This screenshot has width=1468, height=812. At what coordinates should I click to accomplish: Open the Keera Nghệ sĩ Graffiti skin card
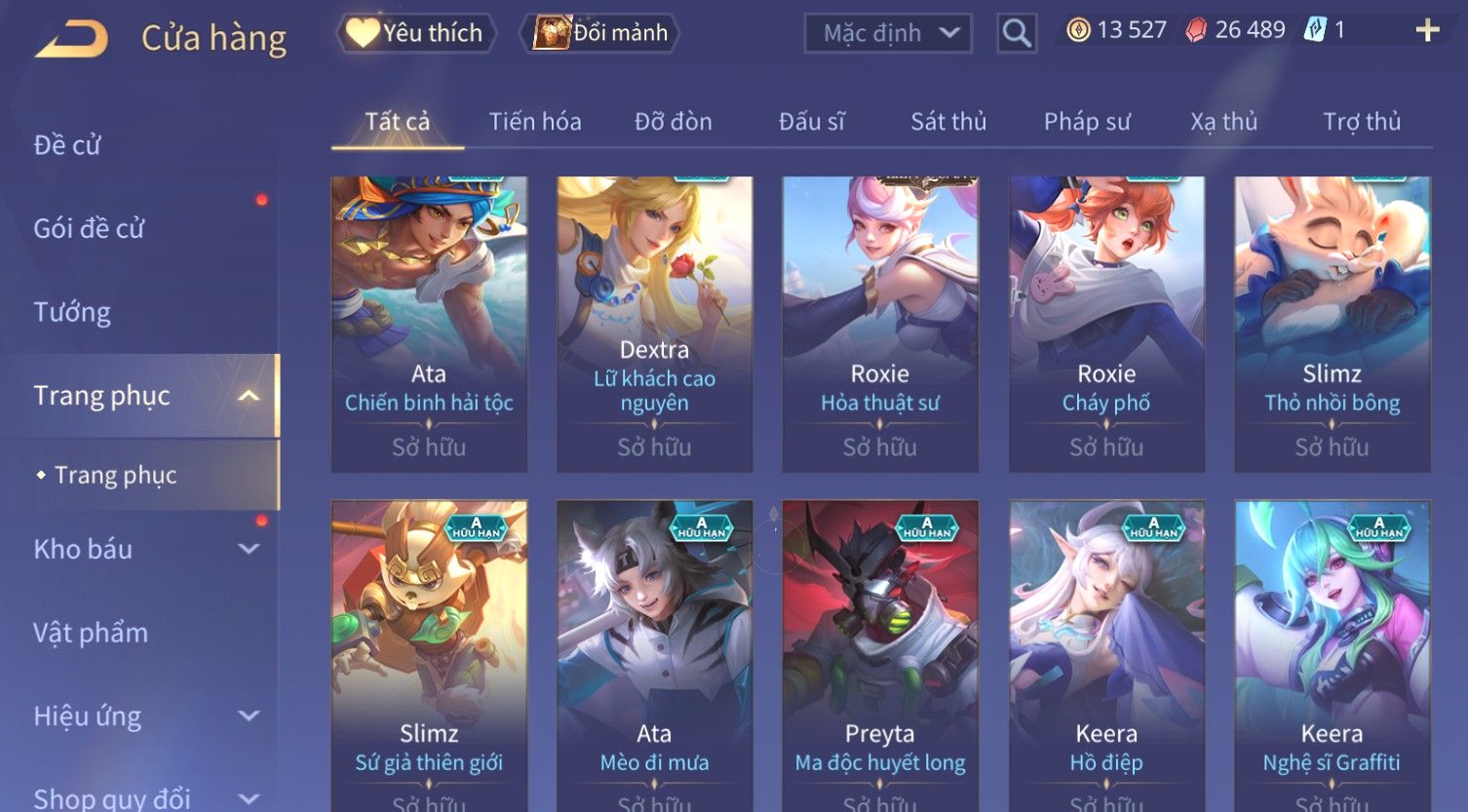[x=1332, y=655]
